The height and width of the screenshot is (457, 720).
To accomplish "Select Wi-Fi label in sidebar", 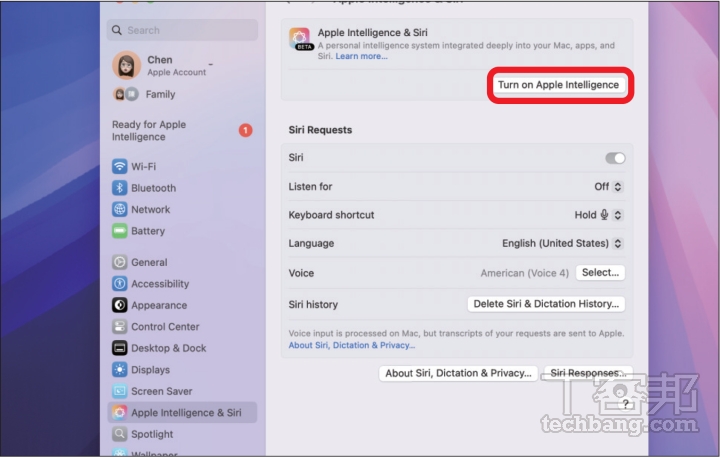I will [x=143, y=166].
